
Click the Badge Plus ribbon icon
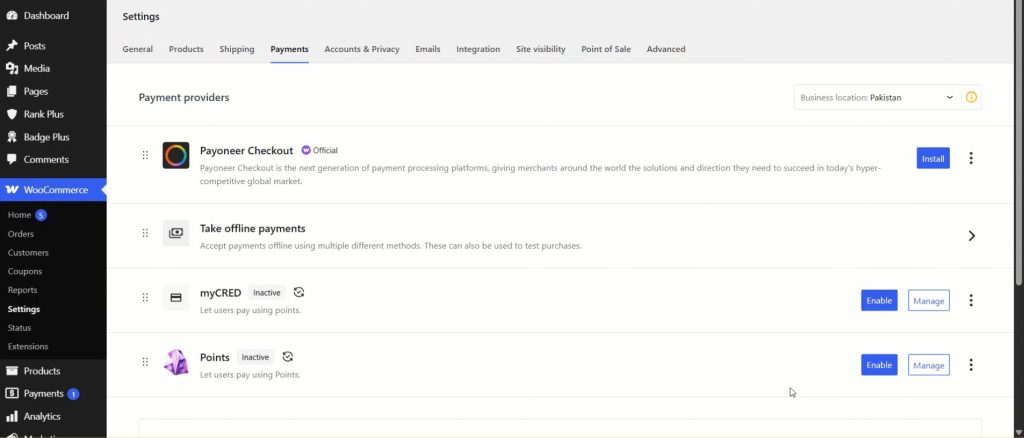point(12,137)
